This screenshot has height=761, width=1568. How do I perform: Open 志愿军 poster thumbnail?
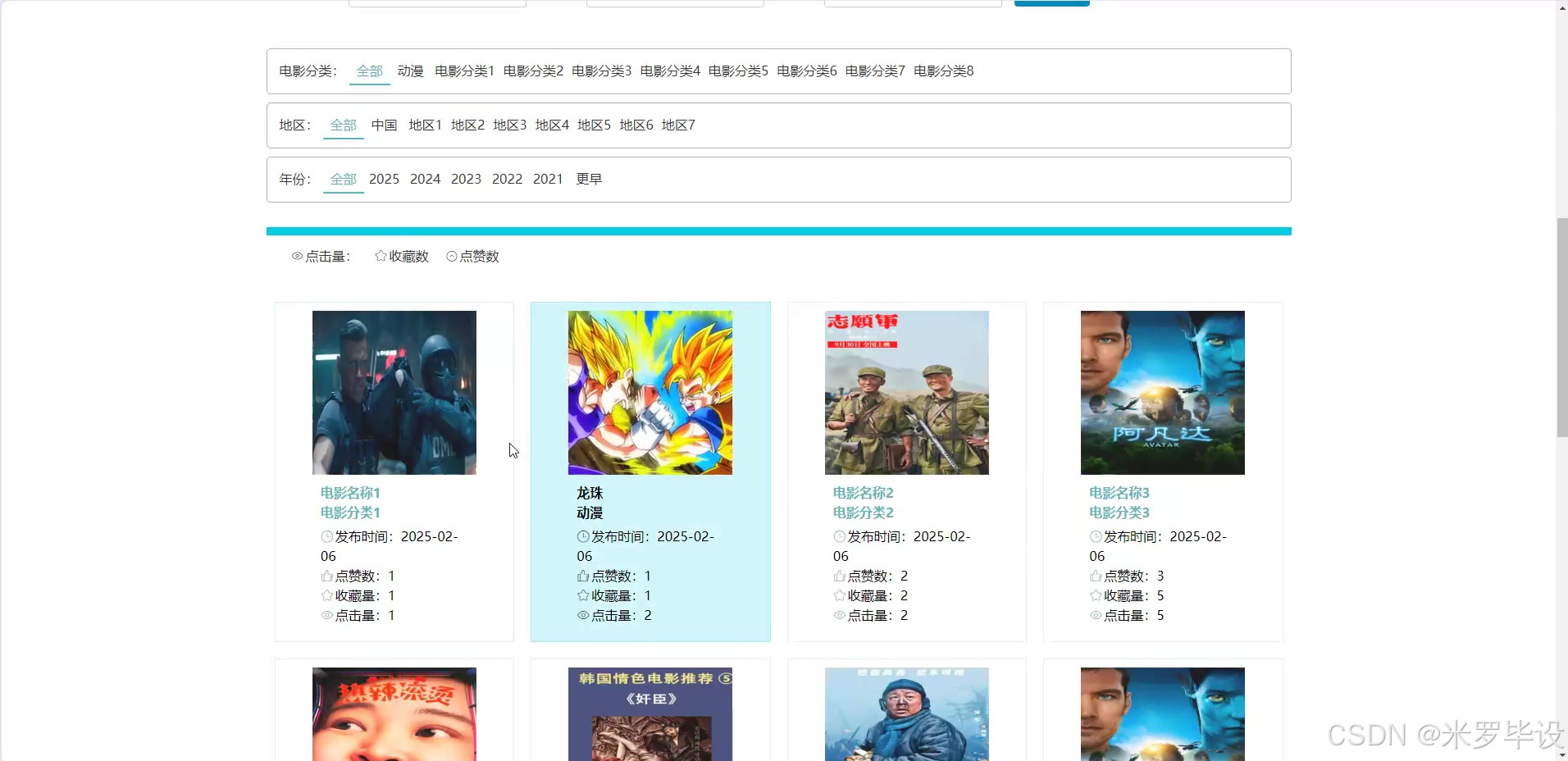click(907, 393)
